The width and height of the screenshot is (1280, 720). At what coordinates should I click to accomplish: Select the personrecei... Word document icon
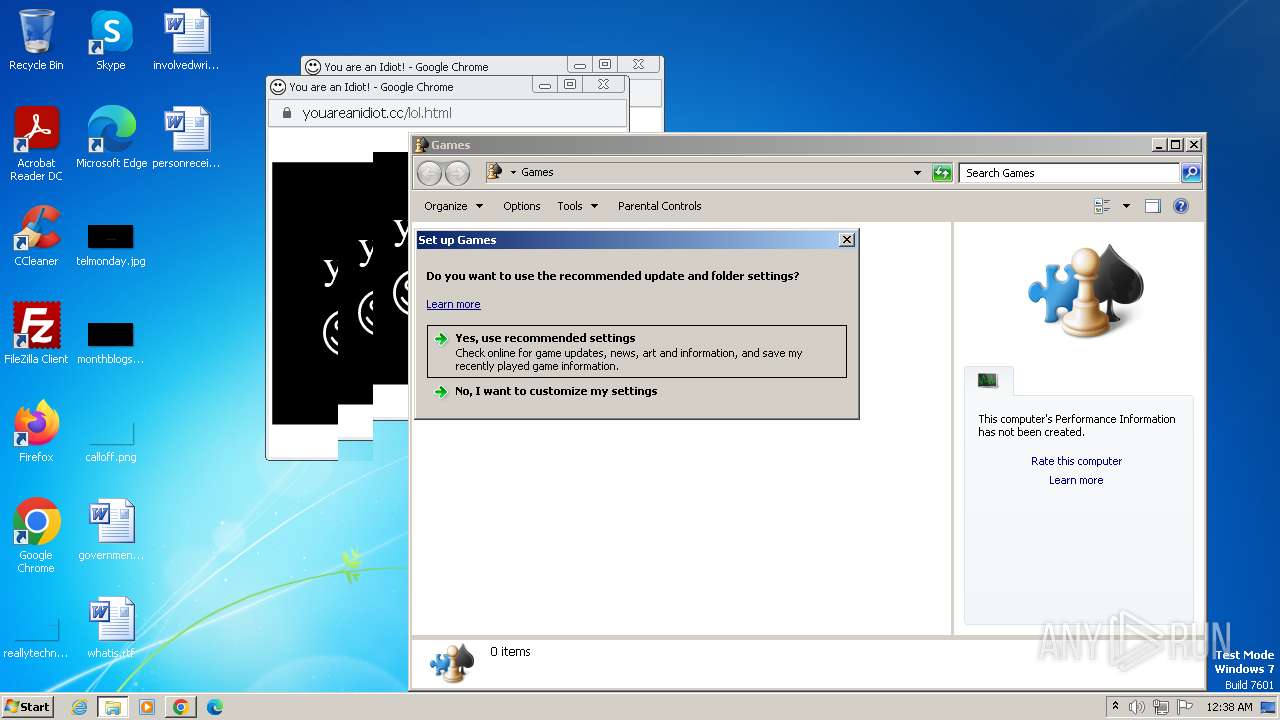[x=186, y=138]
